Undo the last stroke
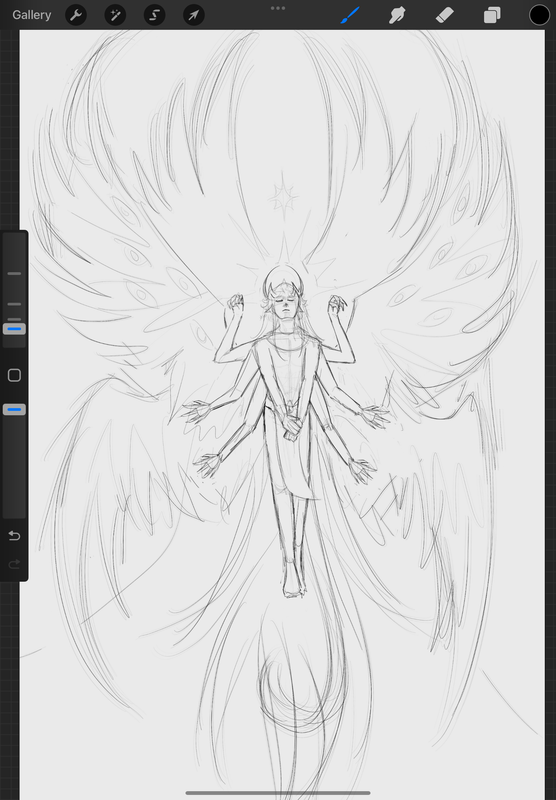This screenshot has height=800, width=556. tap(14, 535)
